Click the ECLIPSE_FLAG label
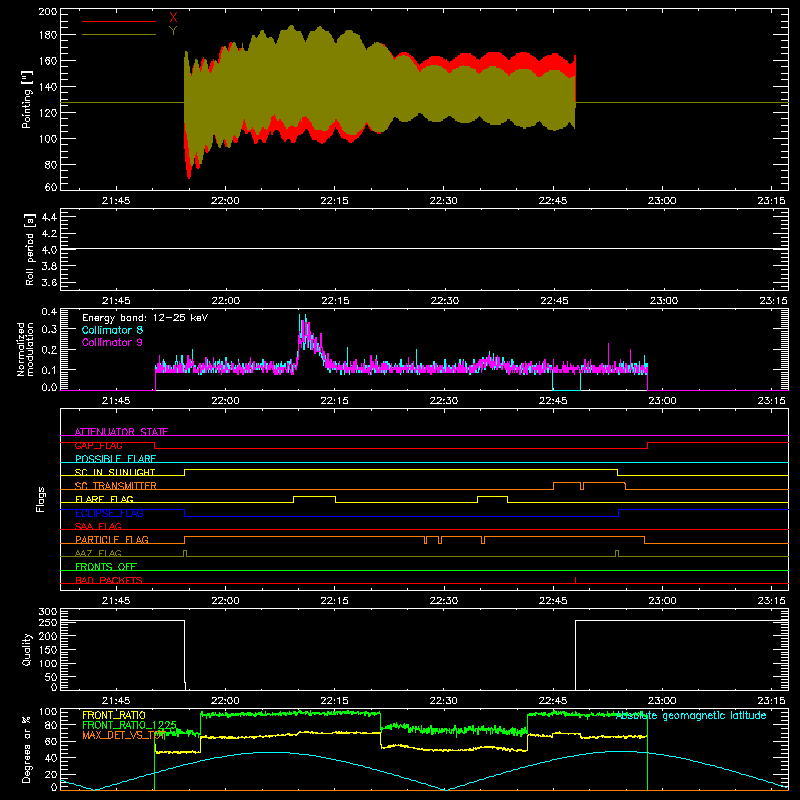Screen dimensions: 800x800 (109, 513)
